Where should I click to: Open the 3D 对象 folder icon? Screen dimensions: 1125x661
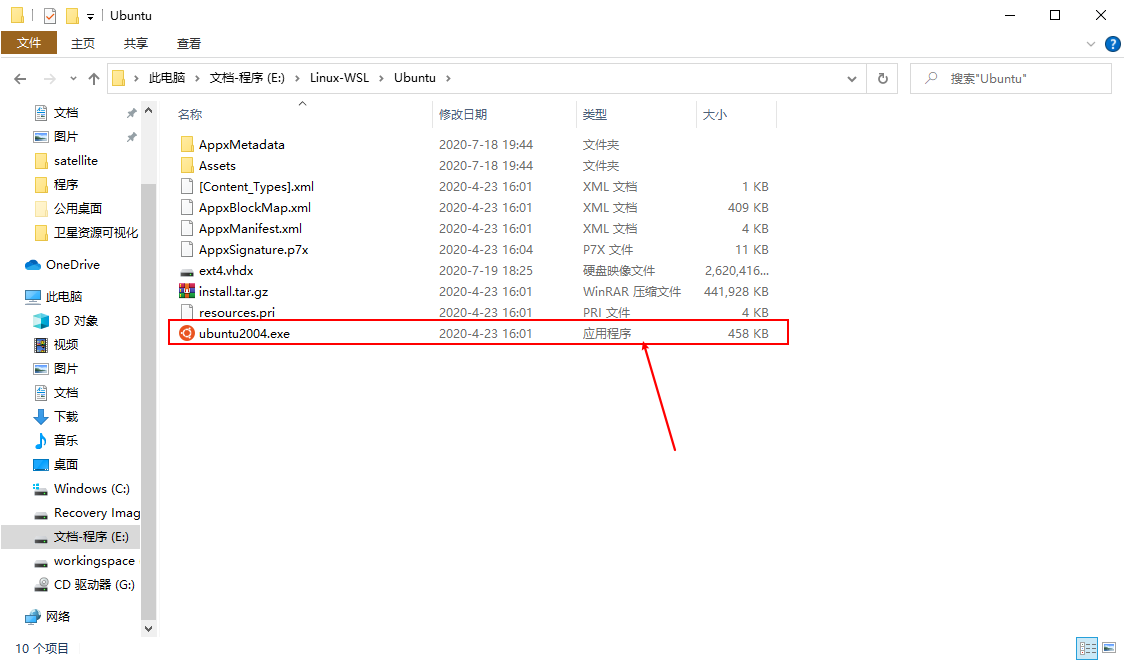pos(41,321)
